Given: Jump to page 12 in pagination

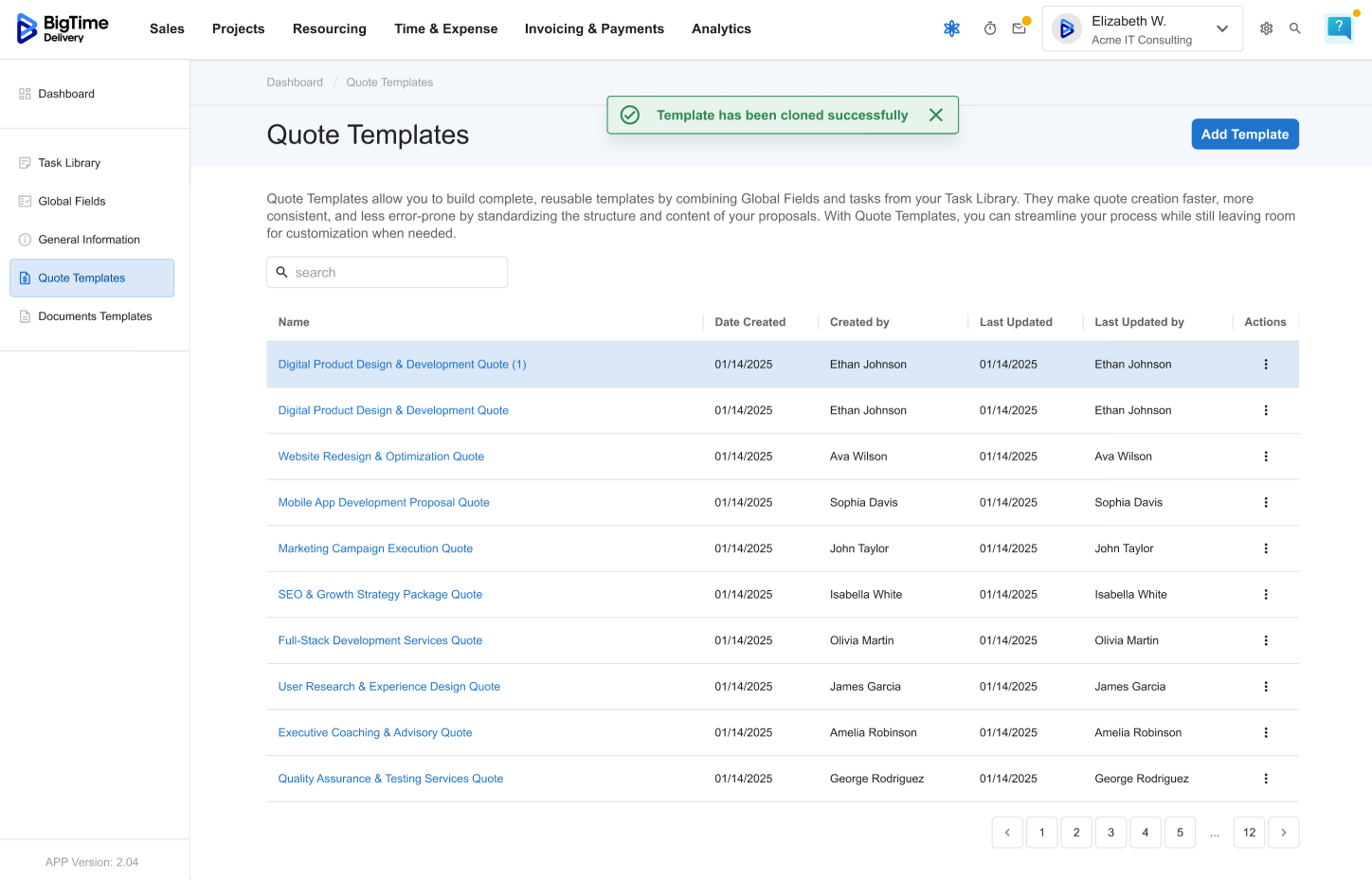Looking at the screenshot, I should [1249, 833].
